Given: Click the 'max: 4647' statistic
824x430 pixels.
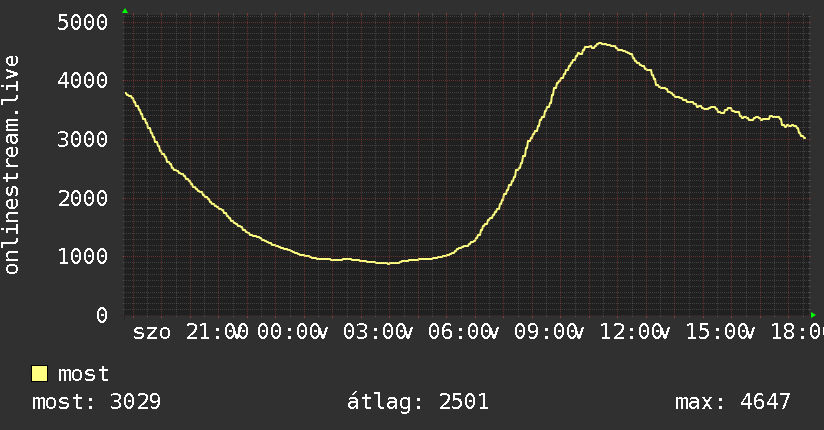Looking at the screenshot, I should click(733, 402).
